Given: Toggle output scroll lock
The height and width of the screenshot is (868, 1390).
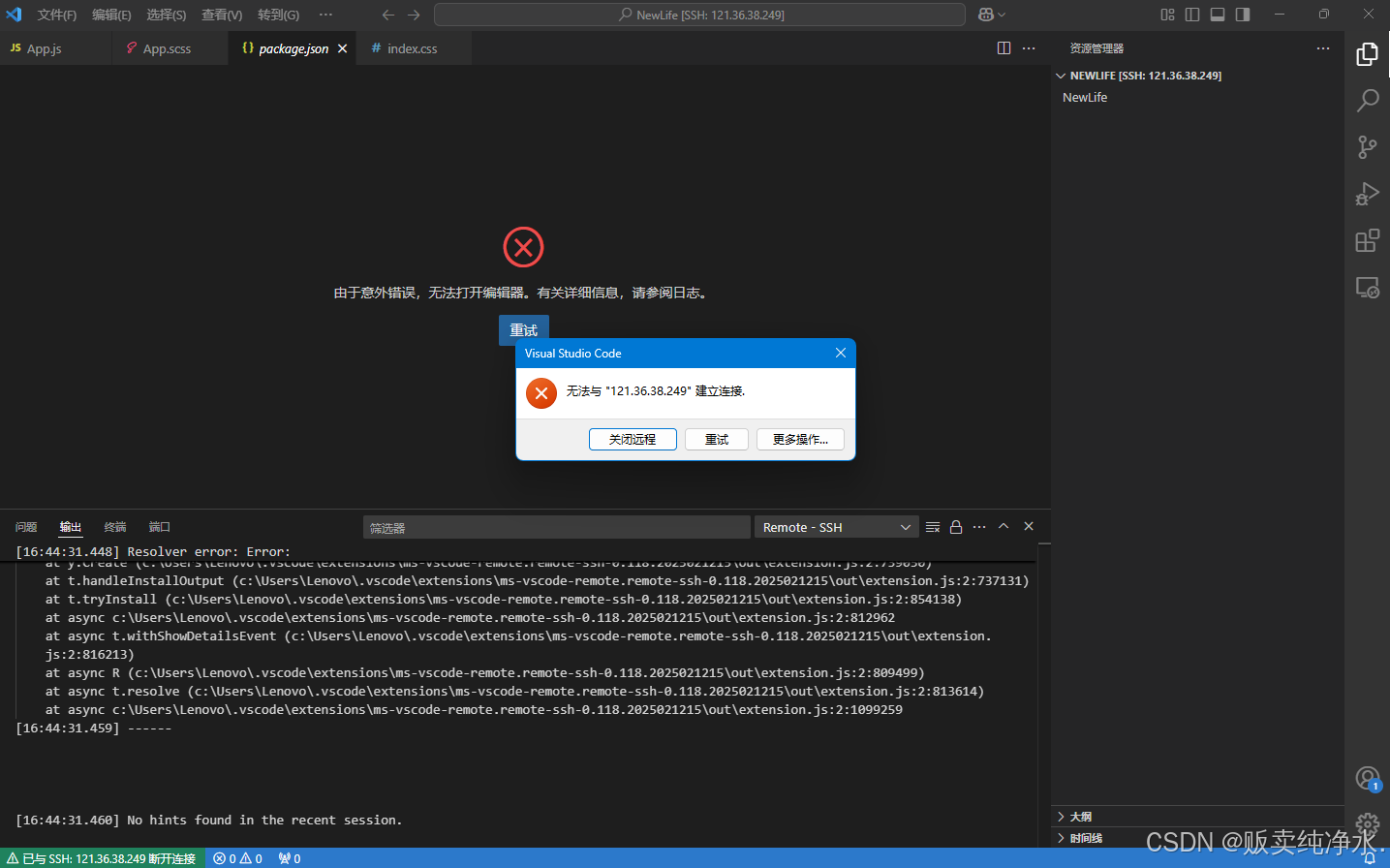Looking at the screenshot, I should click(x=956, y=527).
